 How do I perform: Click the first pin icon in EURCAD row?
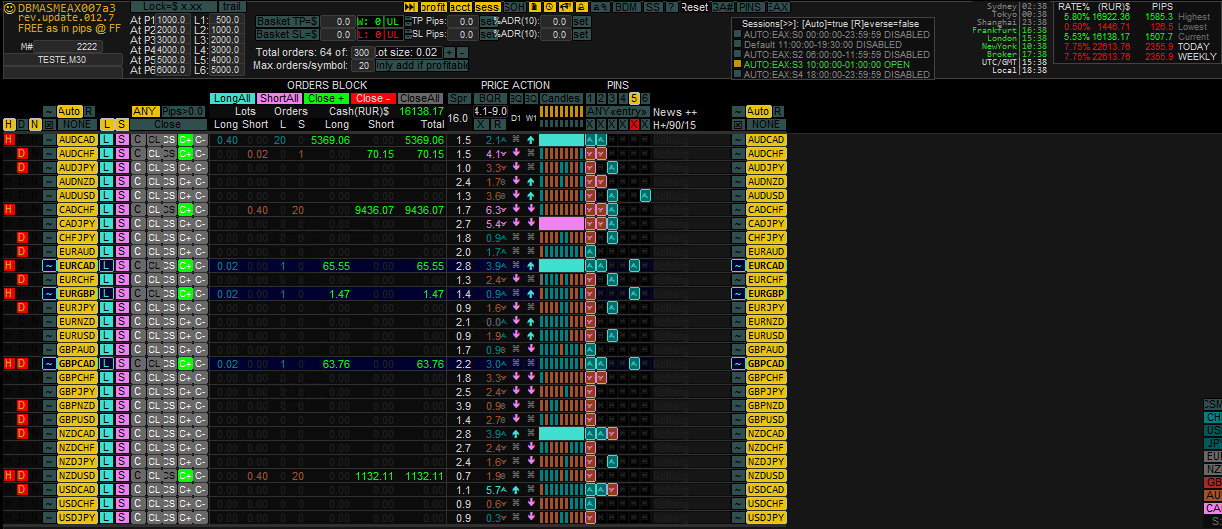click(x=590, y=266)
